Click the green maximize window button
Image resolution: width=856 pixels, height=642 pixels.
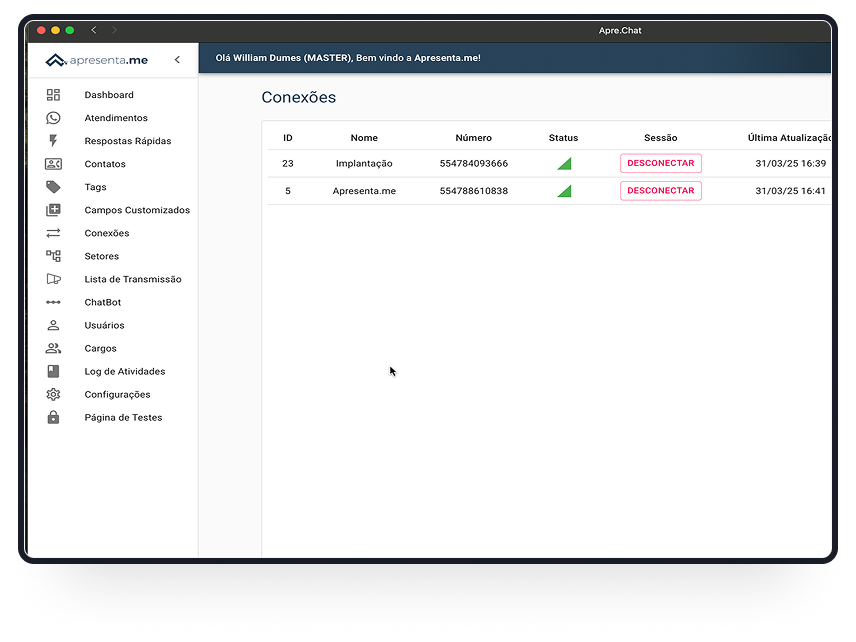coord(70,30)
